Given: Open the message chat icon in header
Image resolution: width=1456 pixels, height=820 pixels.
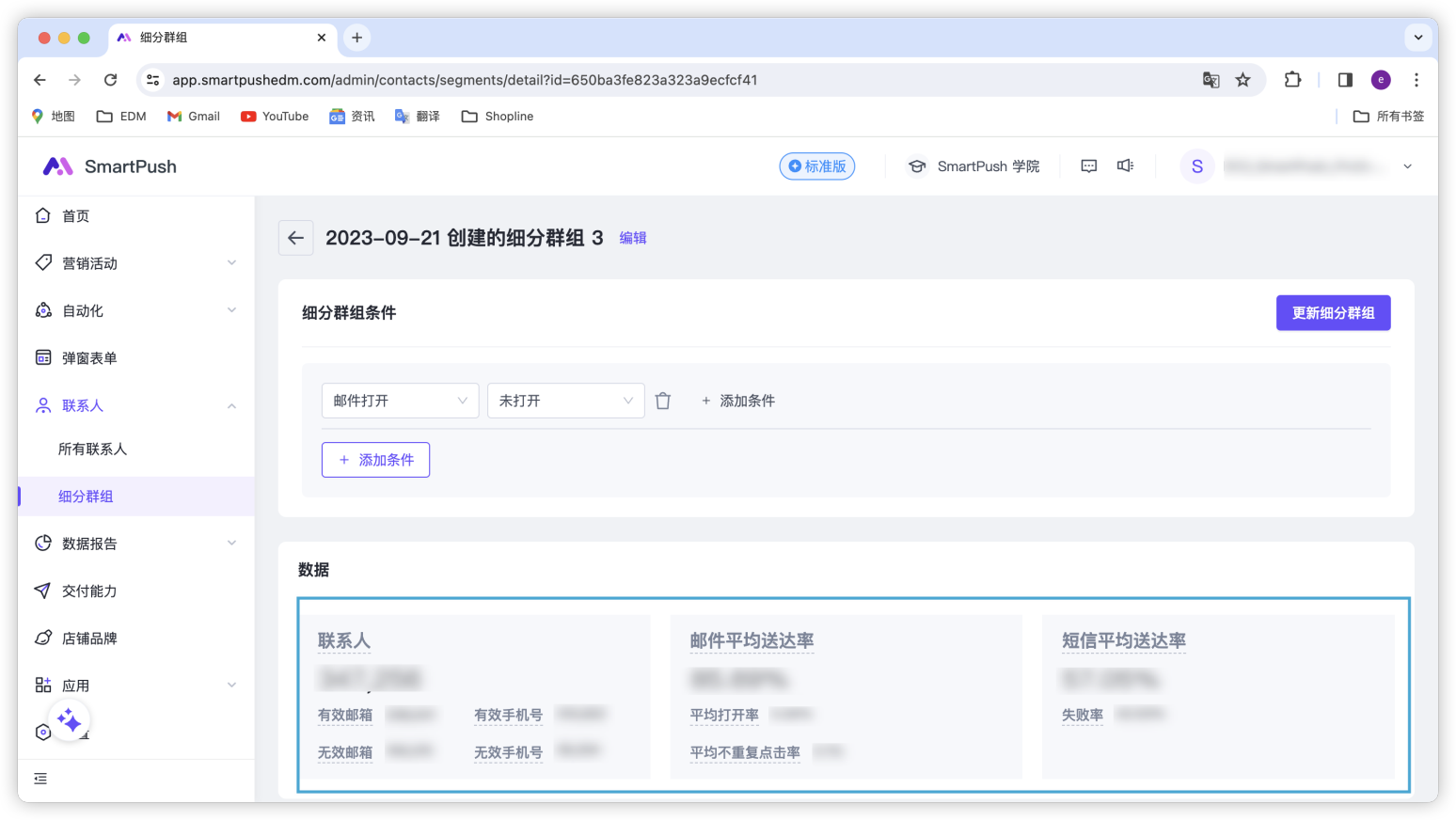Looking at the screenshot, I should pos(1088,166).
